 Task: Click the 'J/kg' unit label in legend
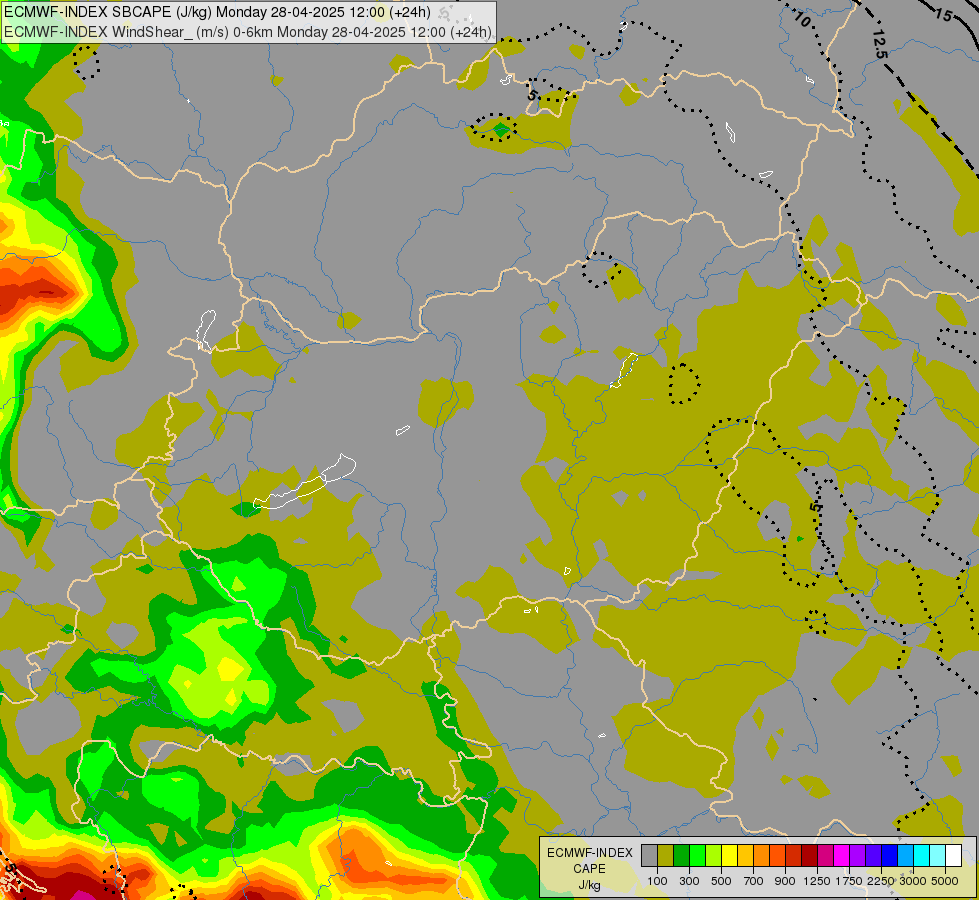click(589, 885)
